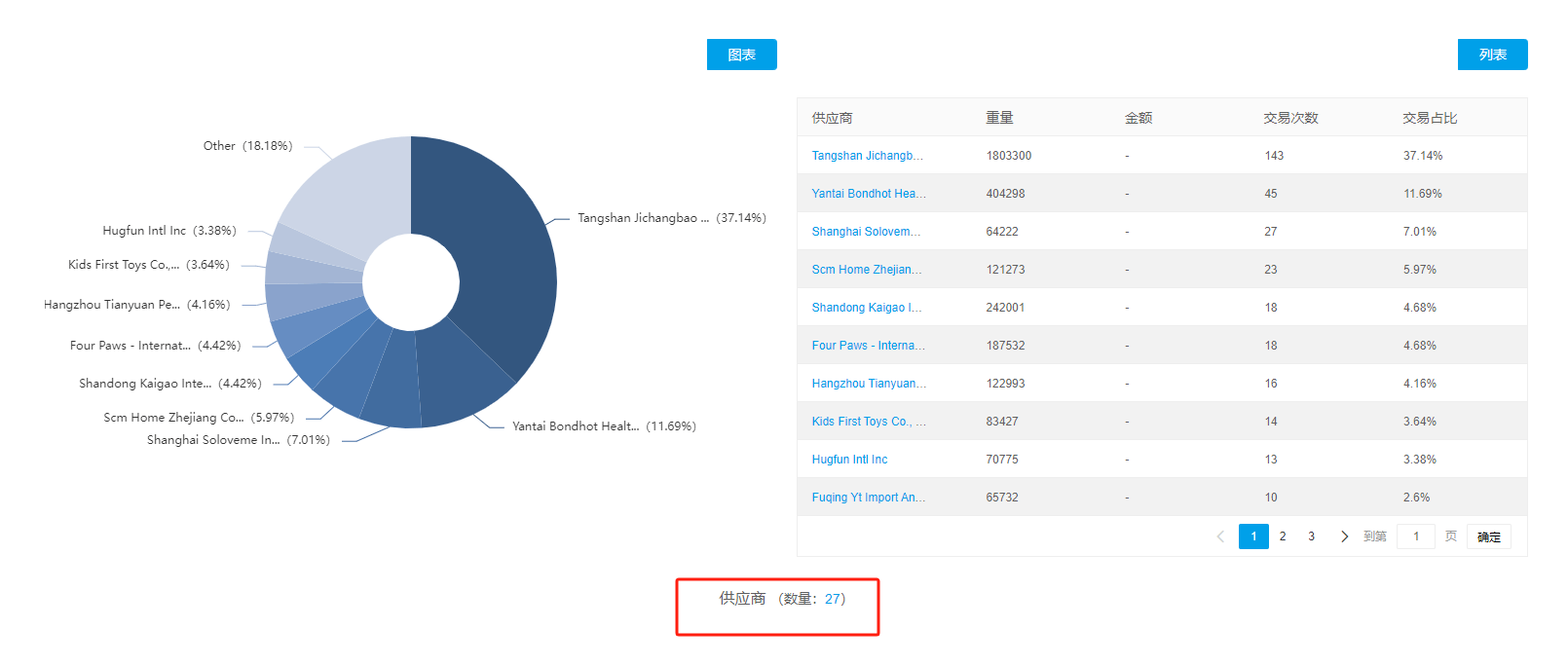This screenshot has height=665, width=1568.
Task: Click weight value 121273
Action: pyautogui.click(x=1005, y=270)
